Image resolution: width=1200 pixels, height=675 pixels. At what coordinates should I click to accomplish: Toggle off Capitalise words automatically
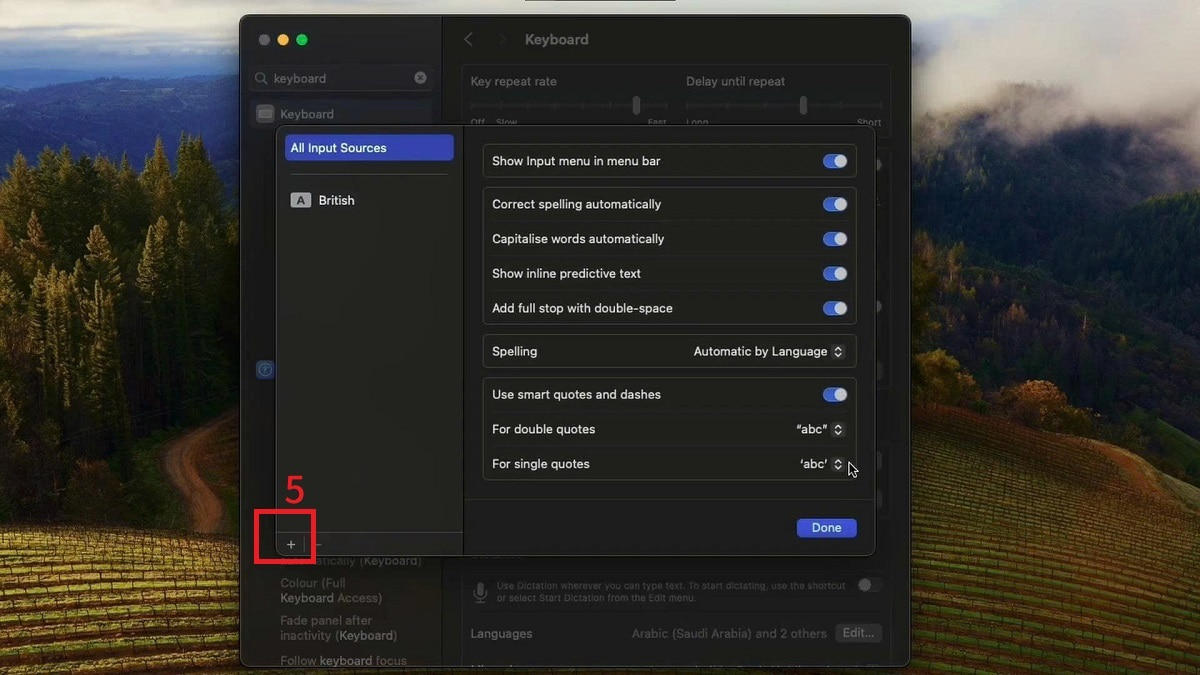tap(835, 239)
